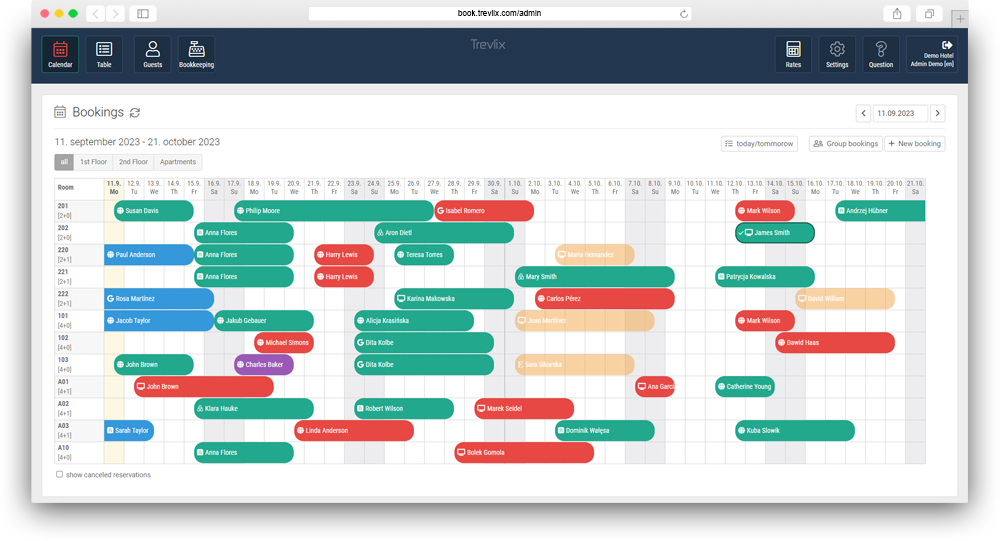Switch to the Apartments tab
The width and height of the screenshot is (1000, 541).
point(178,162)
